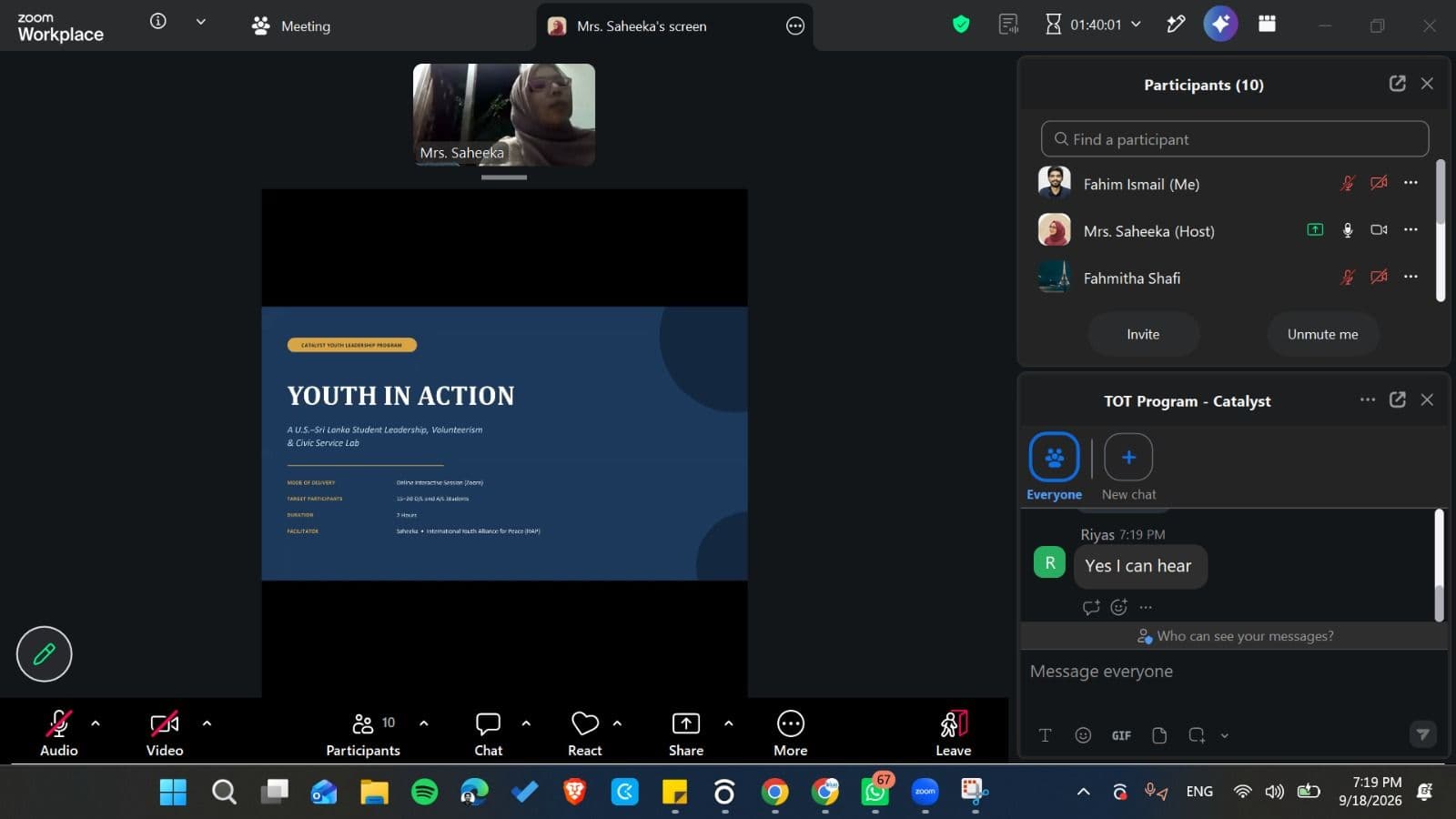Open more options for Fahim Ismail
The height and width of the screenshot is (819, 1456).
[x=1410, y=183]
